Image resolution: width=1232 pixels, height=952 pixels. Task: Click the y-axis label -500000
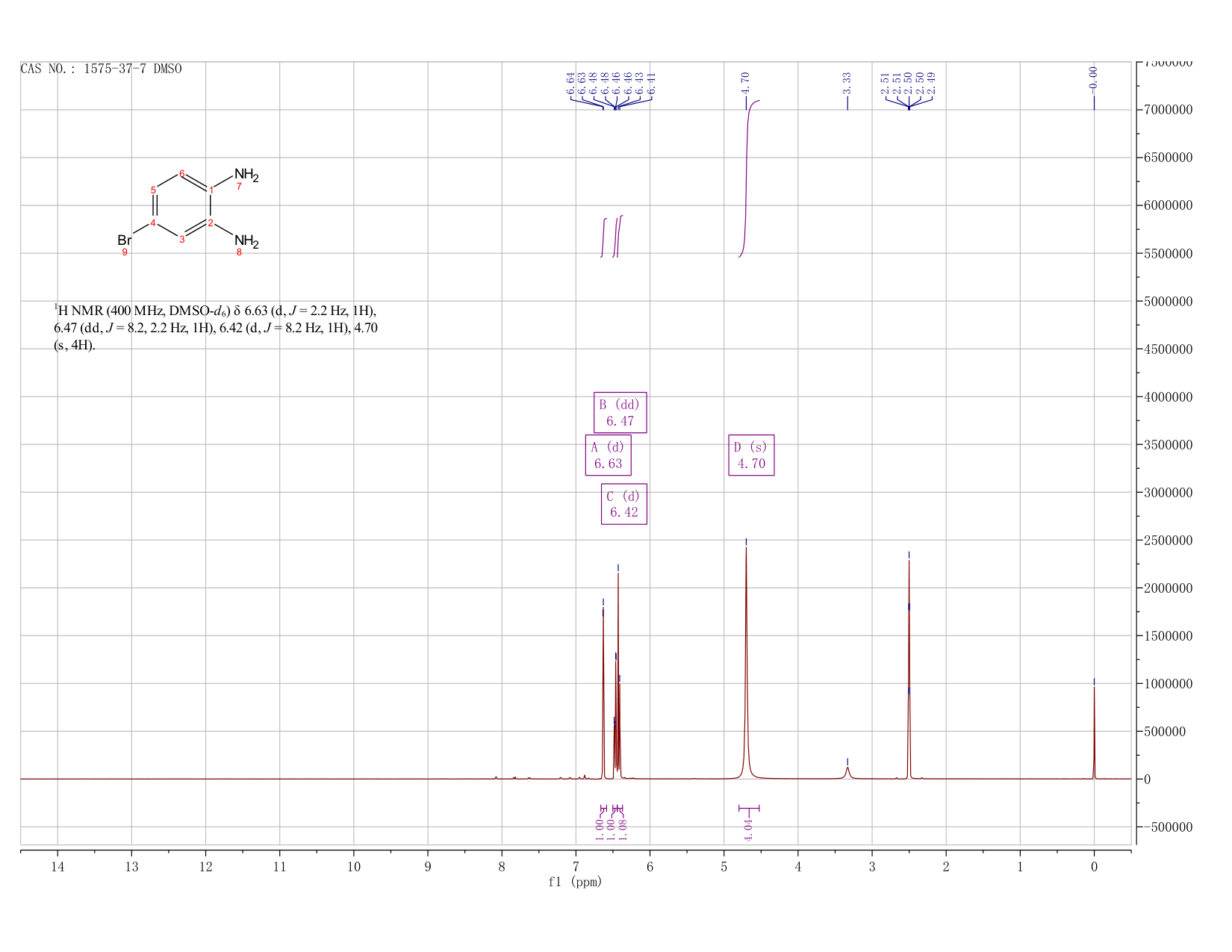(x=1167, y=827)
